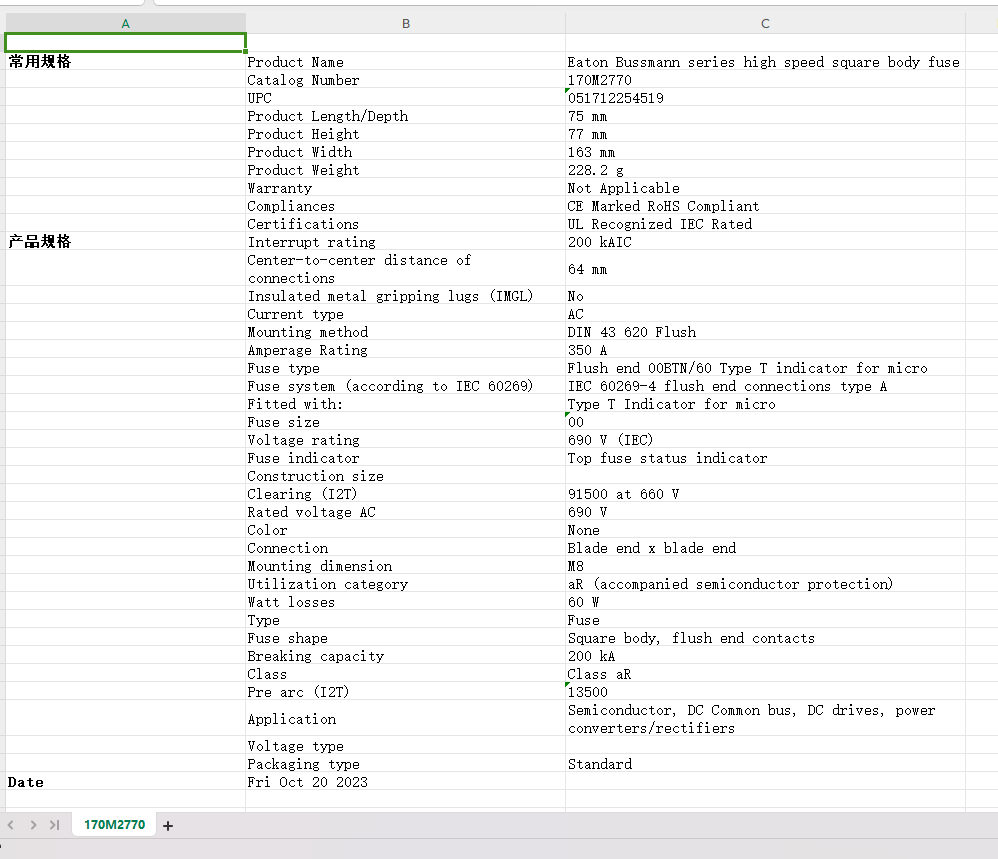Image resolution: width=998 pixels, height=859 pixels.
Task: Select the empty active cell A1
Action: (125, 43)
